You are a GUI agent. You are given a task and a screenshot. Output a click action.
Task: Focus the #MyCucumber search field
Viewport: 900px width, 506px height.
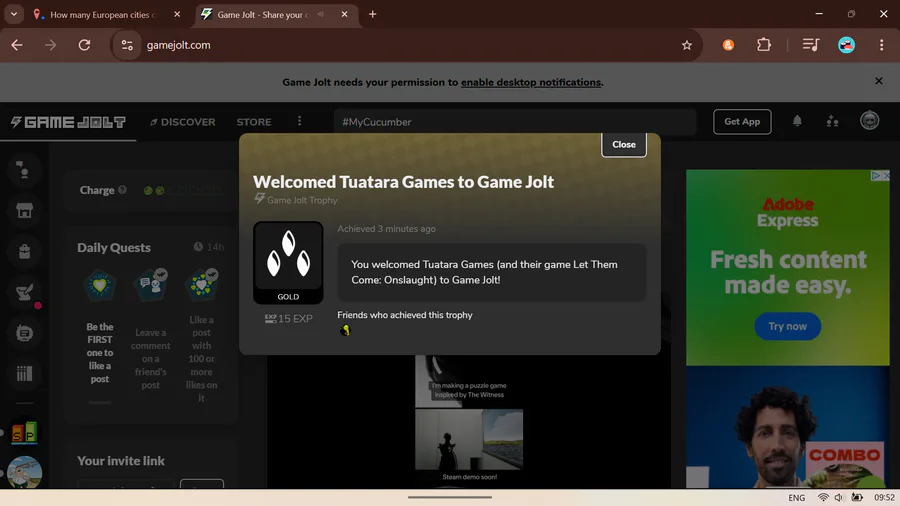[x=515, y=122]
